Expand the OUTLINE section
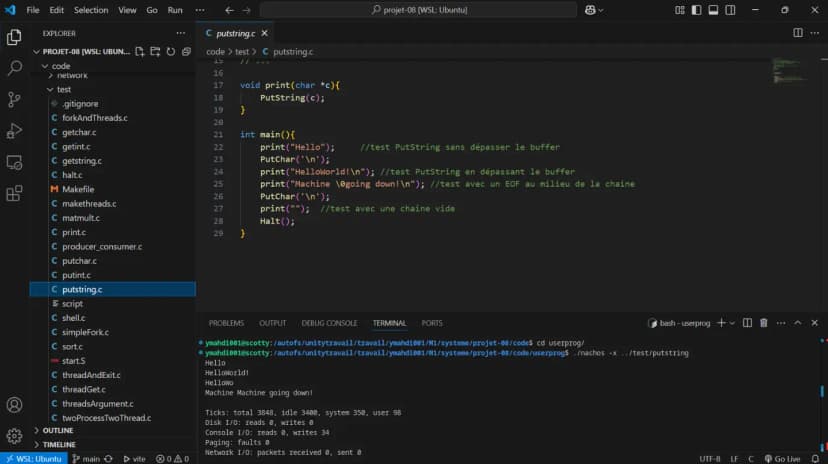 pos(58,431)
